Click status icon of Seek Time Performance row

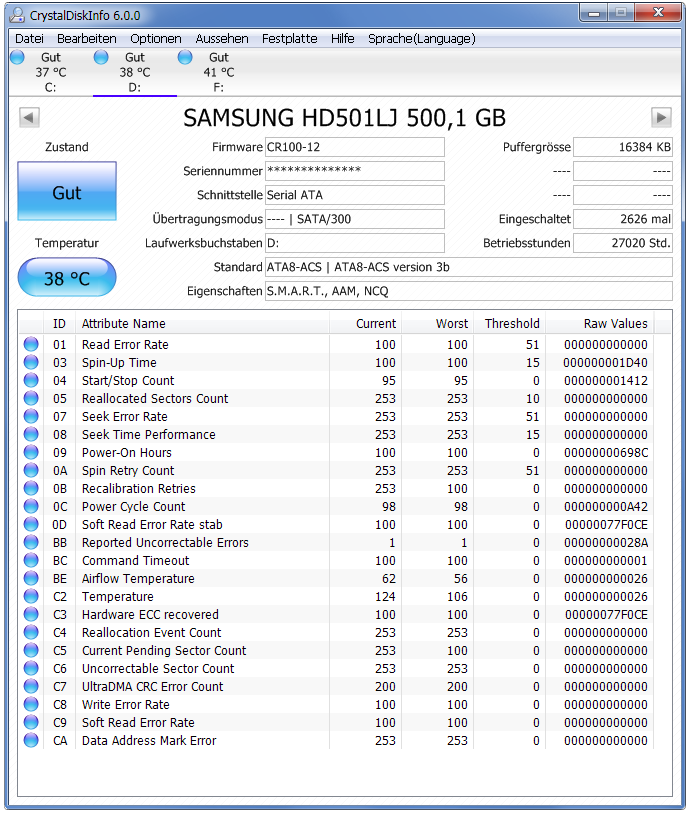point(31,435)
